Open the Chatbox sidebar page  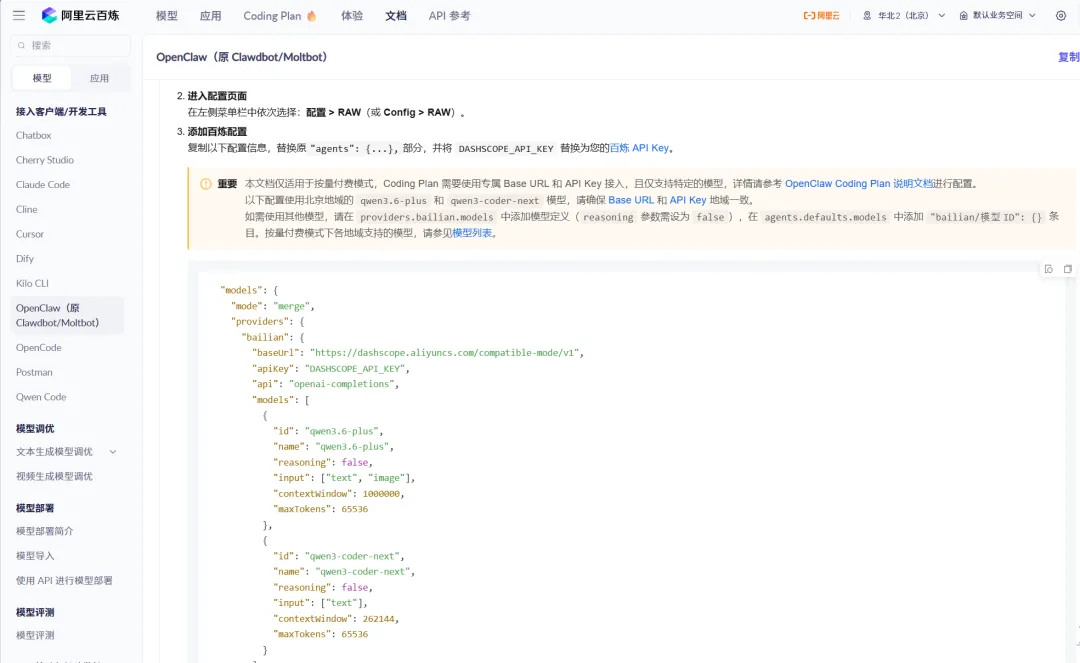pyautogui.click(x=34, y=135)
